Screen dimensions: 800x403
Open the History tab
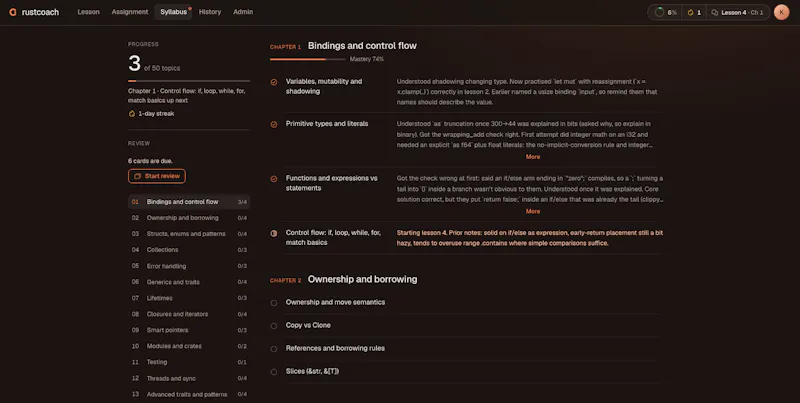210,12
